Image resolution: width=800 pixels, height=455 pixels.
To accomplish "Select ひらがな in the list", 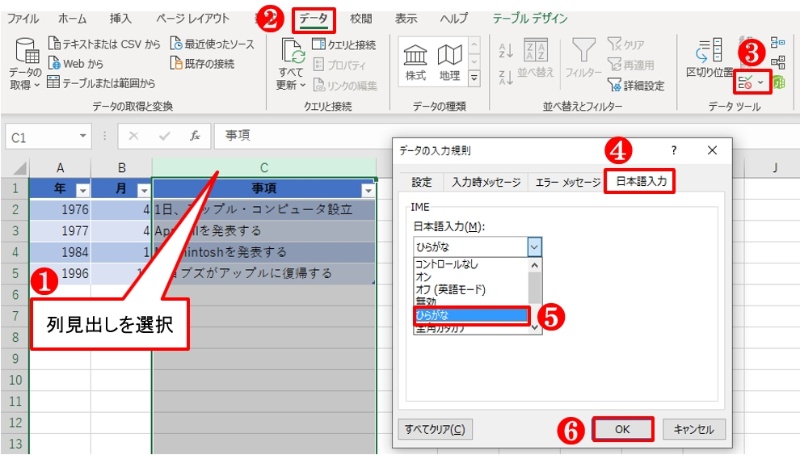I will click(470, 314).
